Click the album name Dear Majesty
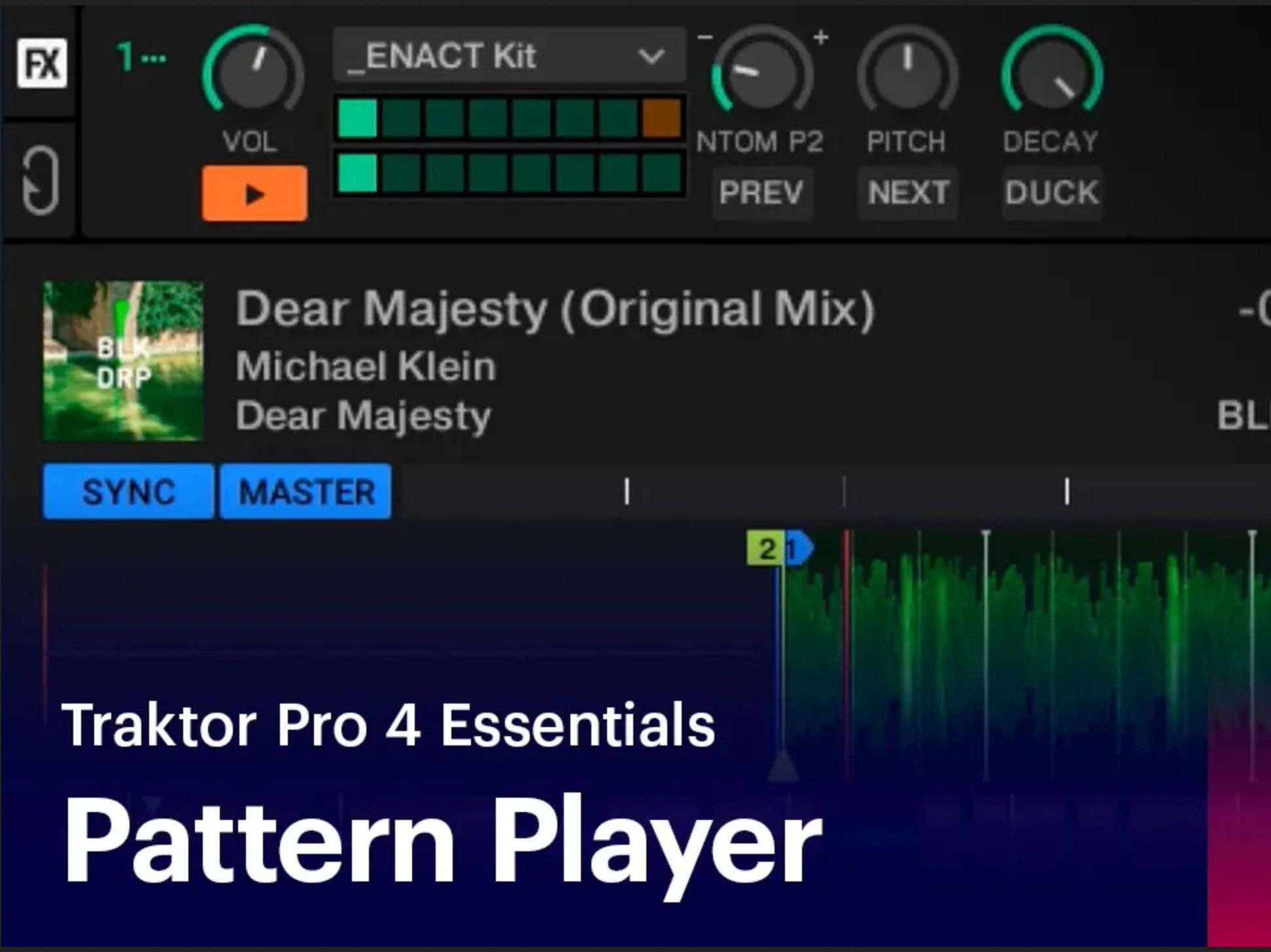Viewport: 1271px width, 952px height. tap(363, 416)
